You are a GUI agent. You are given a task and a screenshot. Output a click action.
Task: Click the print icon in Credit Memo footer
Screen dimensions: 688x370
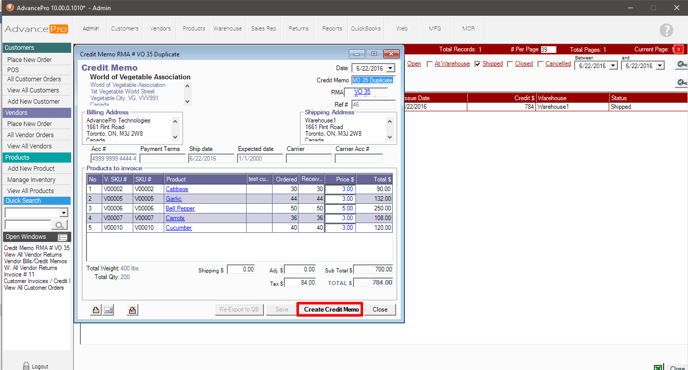coord(96,310)
